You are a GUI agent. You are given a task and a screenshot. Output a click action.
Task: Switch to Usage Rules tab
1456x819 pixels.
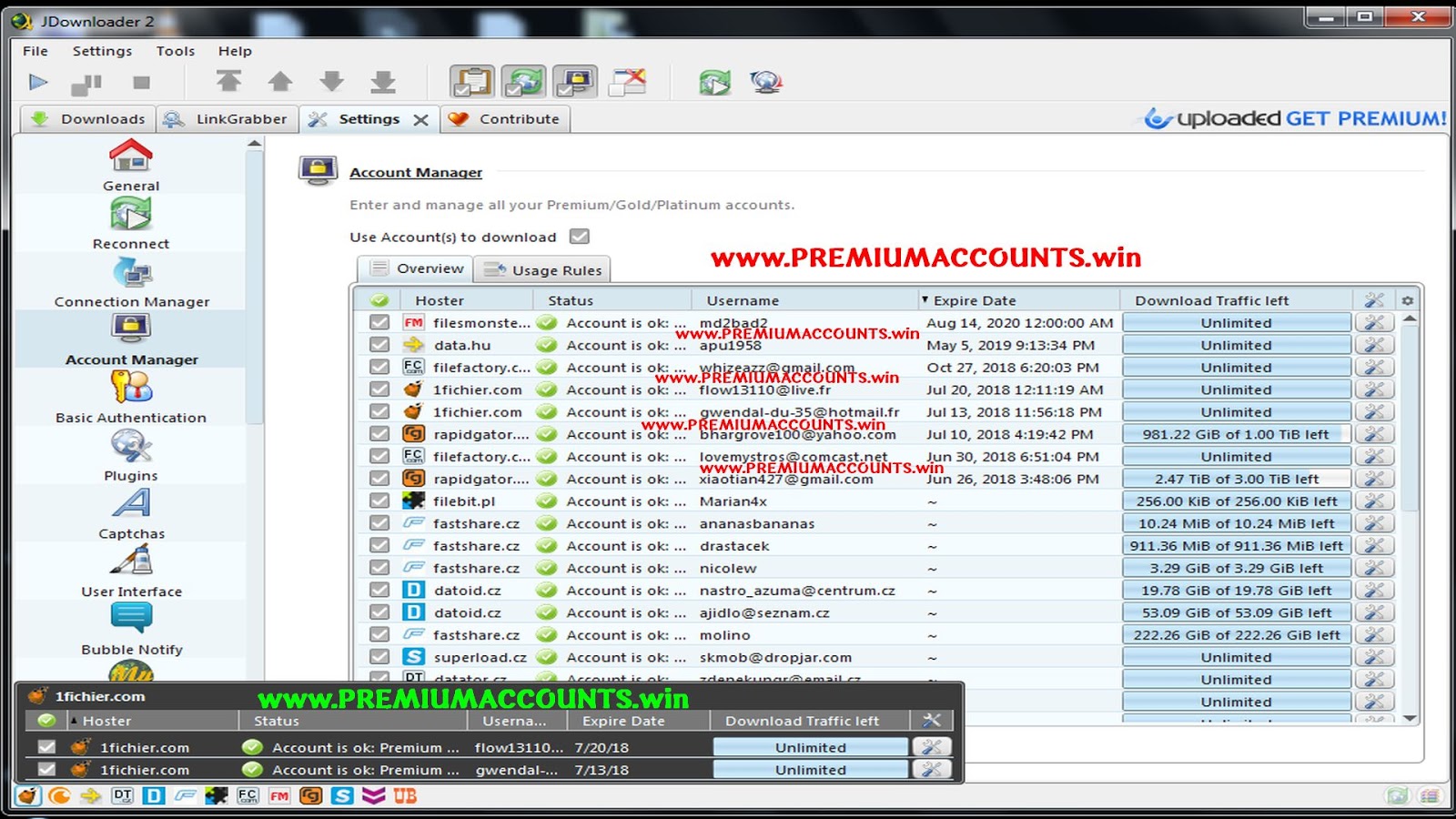click(x=543, y=270)
